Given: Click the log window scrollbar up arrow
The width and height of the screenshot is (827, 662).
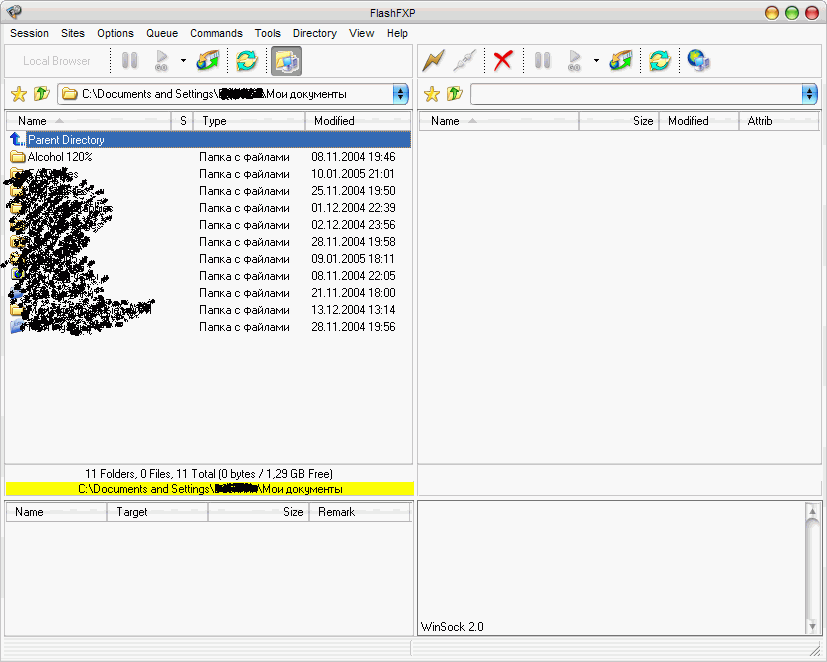Looking at the screenshot, I should click(x=812, y=511).
